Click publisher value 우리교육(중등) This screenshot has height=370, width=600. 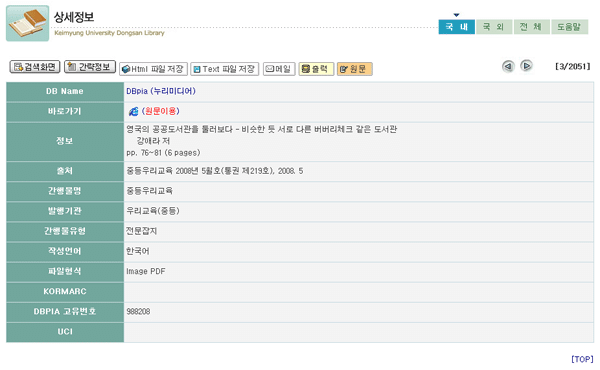153,211
